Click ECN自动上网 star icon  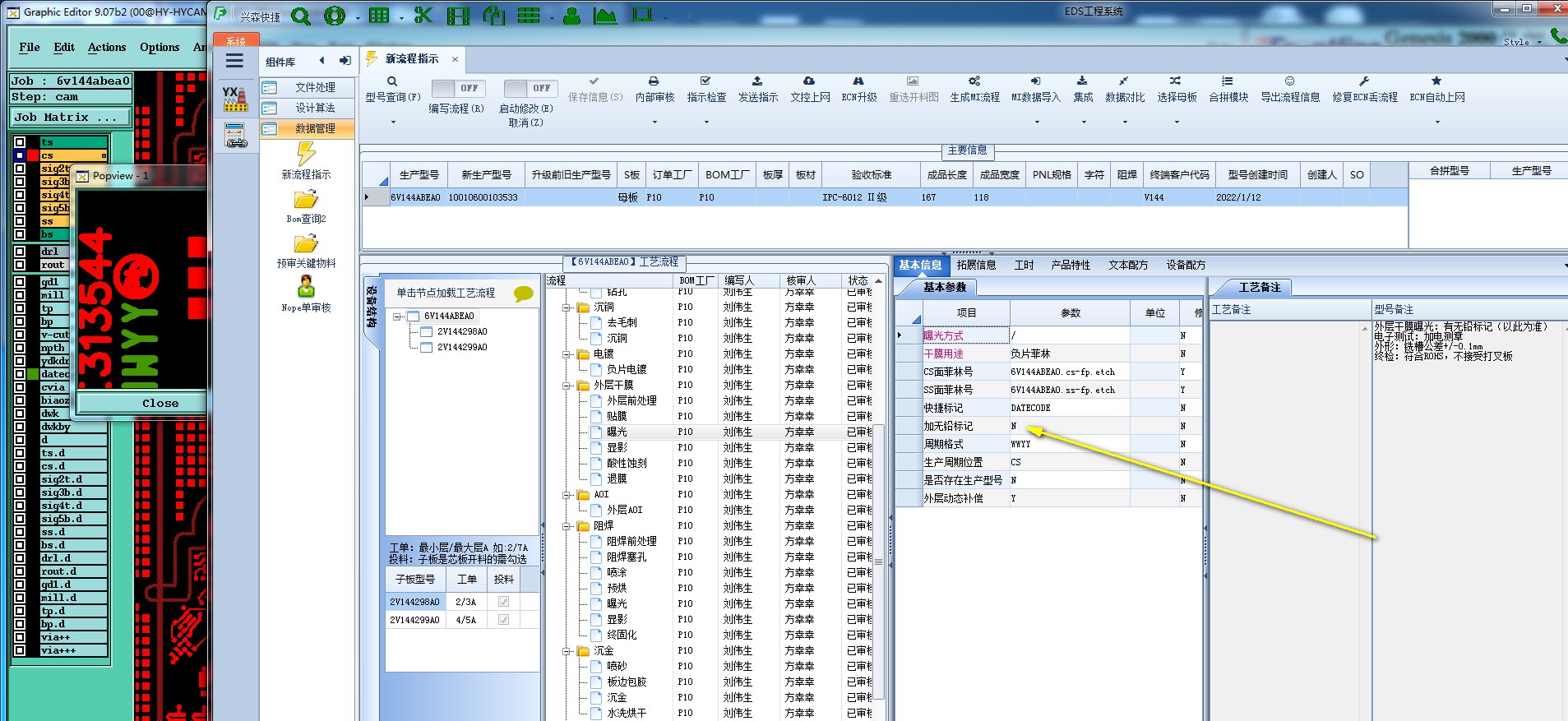[x=1436, y=81]
